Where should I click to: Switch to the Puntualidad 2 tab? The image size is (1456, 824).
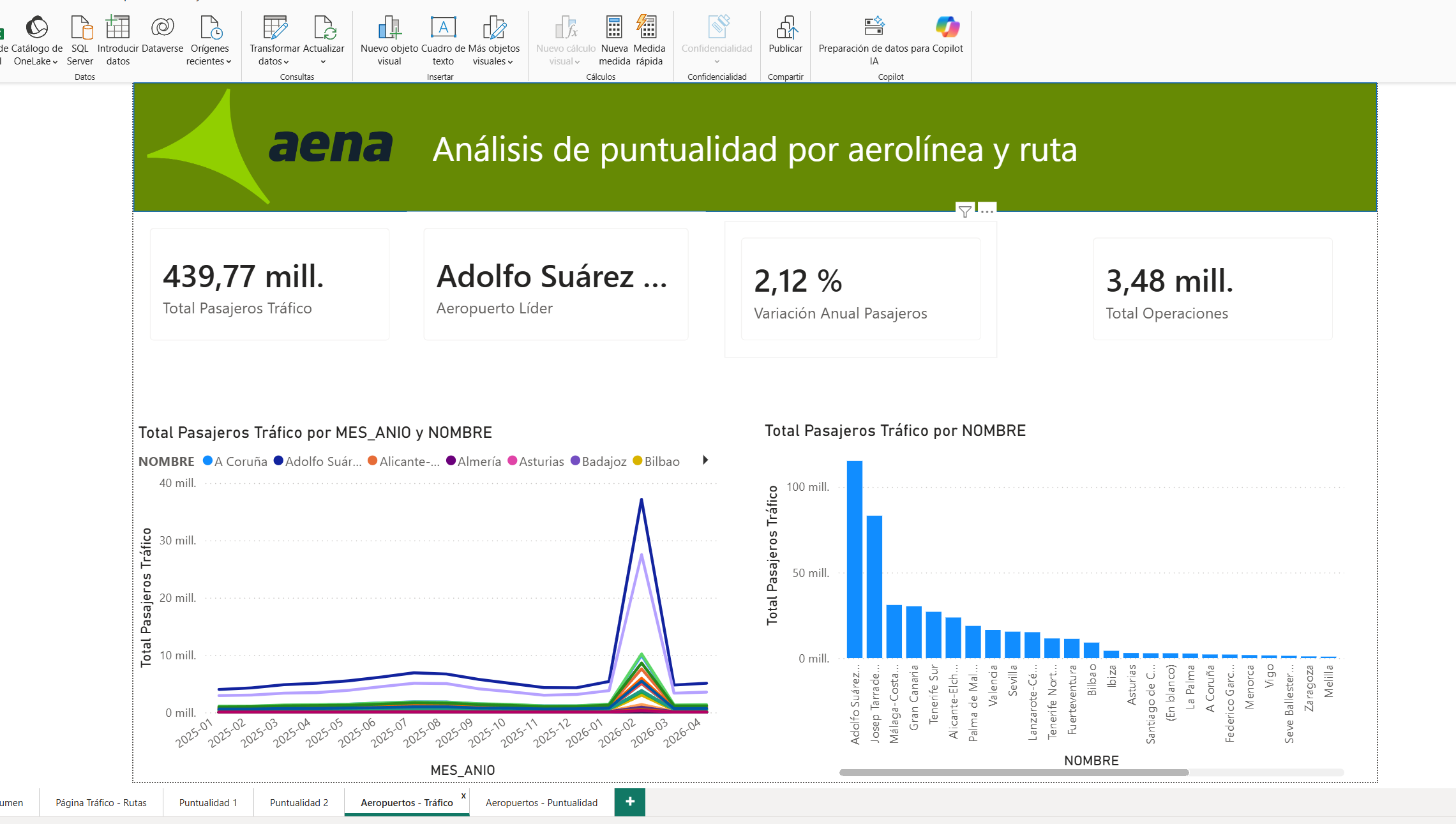299,803
